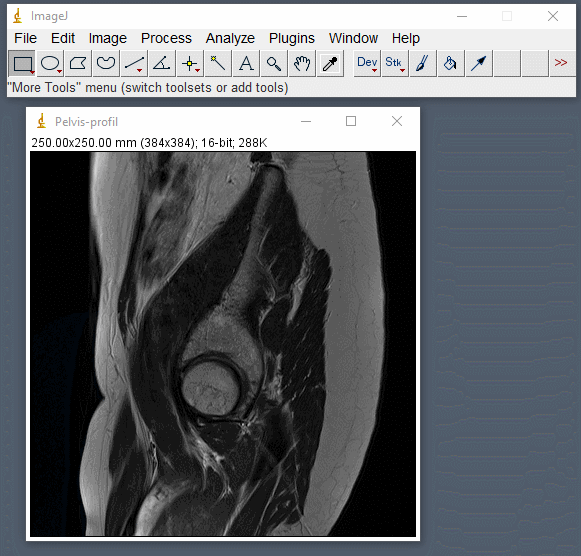
Task: Select the Magnifying glass tool
Action: coord(274,64)
